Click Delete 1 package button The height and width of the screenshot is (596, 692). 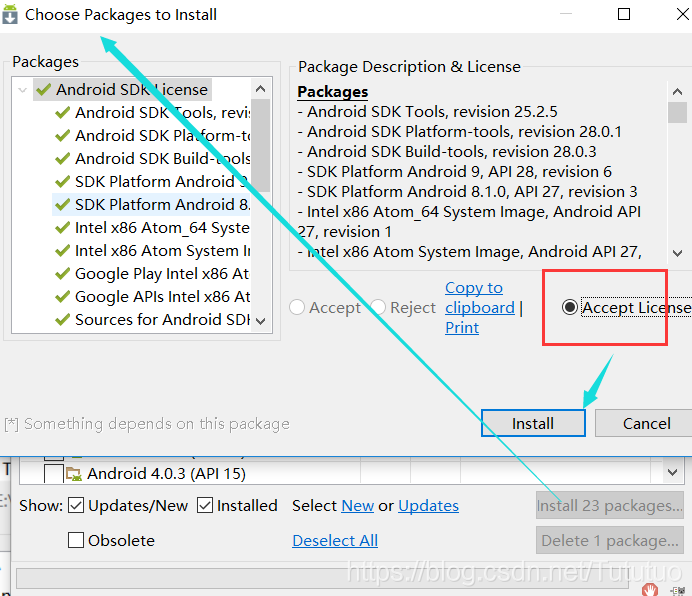[x=610, y=540]
